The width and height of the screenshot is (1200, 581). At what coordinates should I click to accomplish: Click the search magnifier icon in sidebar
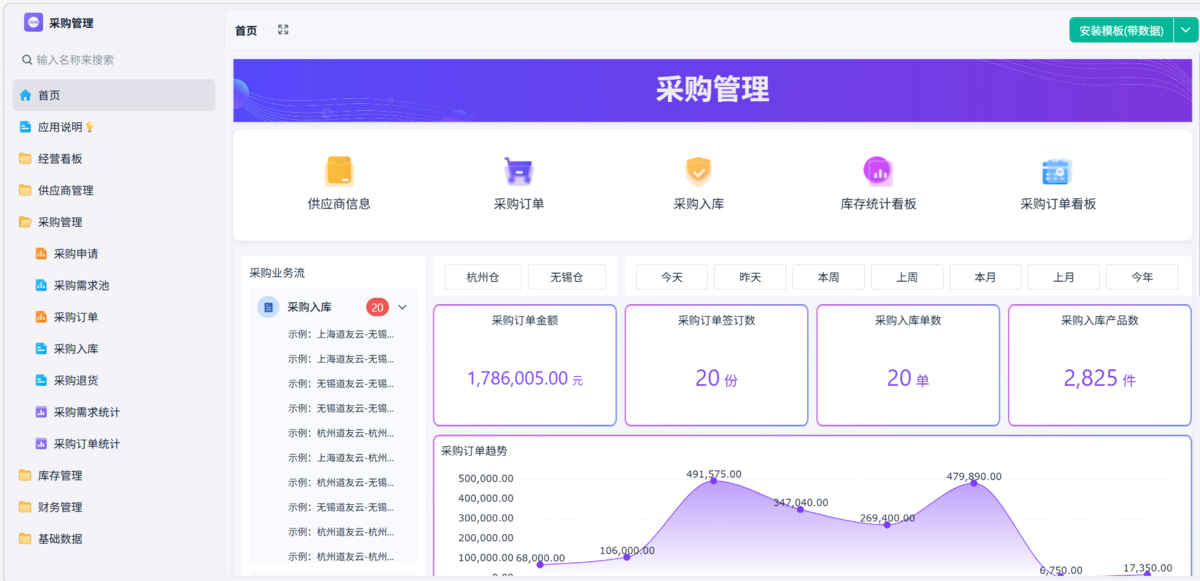click(x=27, y=60)
